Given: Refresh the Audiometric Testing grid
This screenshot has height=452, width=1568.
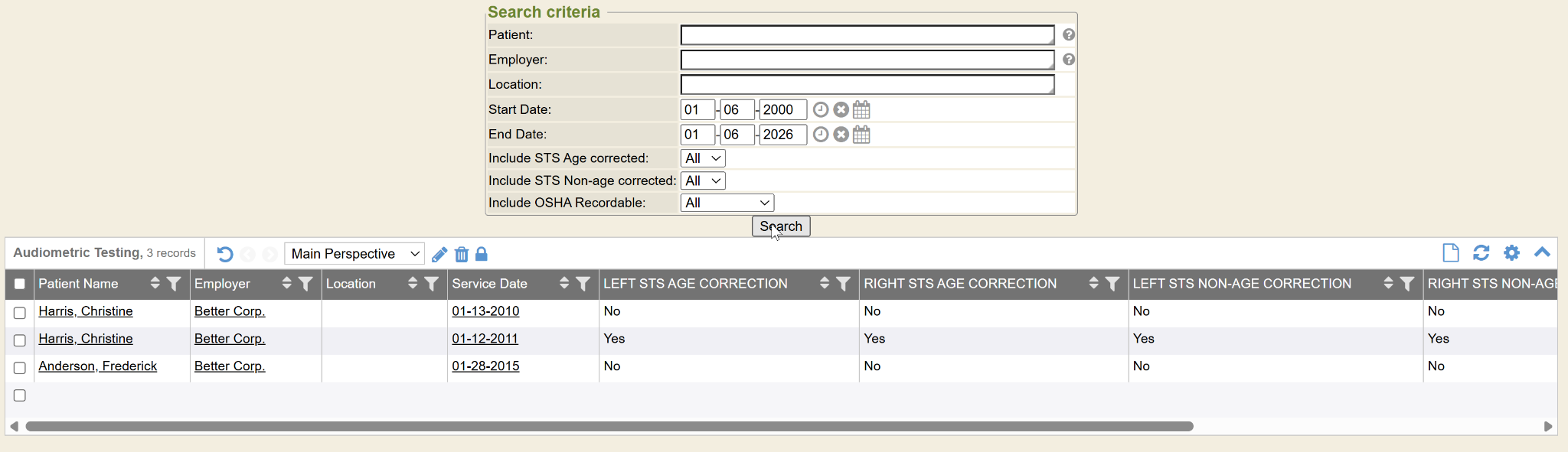Looking at the screenshot, I should click(x=1481, y=253).
